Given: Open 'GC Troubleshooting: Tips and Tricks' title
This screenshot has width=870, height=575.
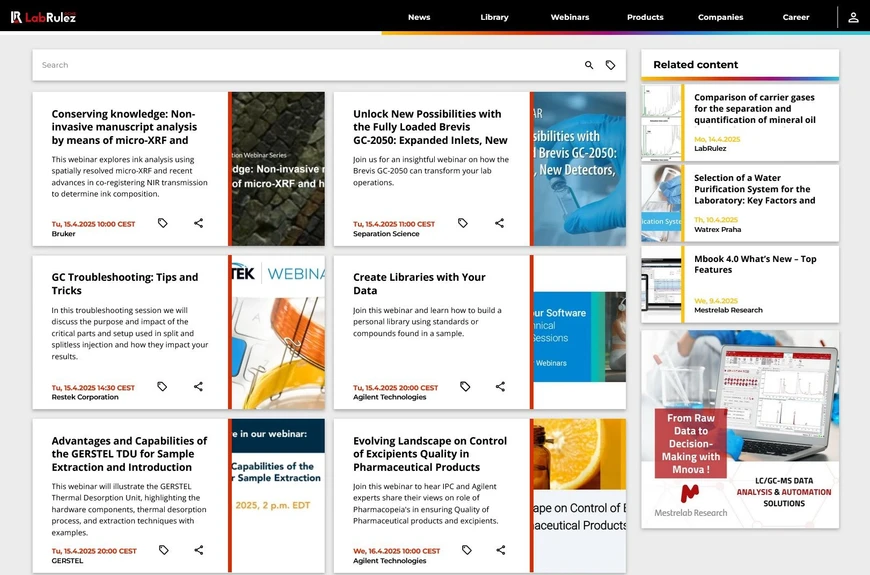Looking at the screenshot, I should tap(125, 284).
